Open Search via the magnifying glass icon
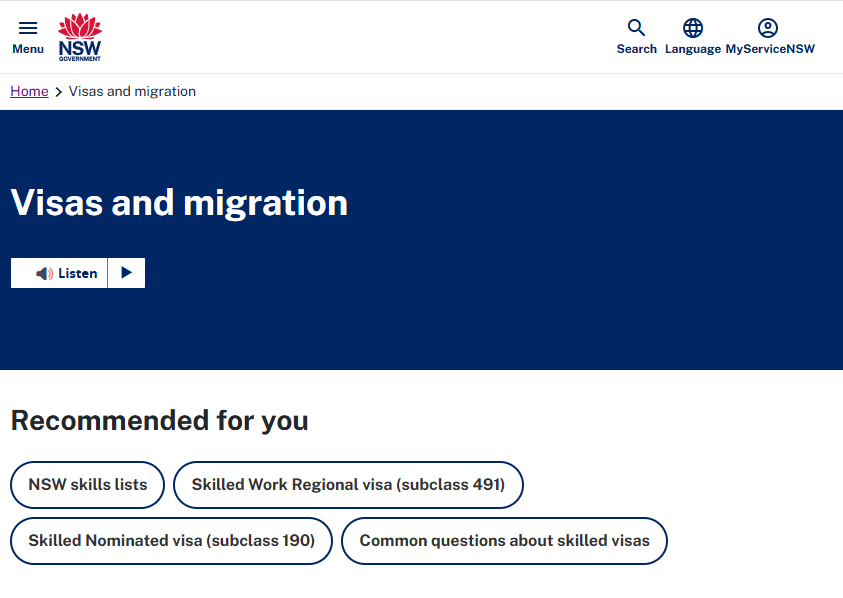The height and width of the screenshot is (598, 843). [x=636, y=28]
